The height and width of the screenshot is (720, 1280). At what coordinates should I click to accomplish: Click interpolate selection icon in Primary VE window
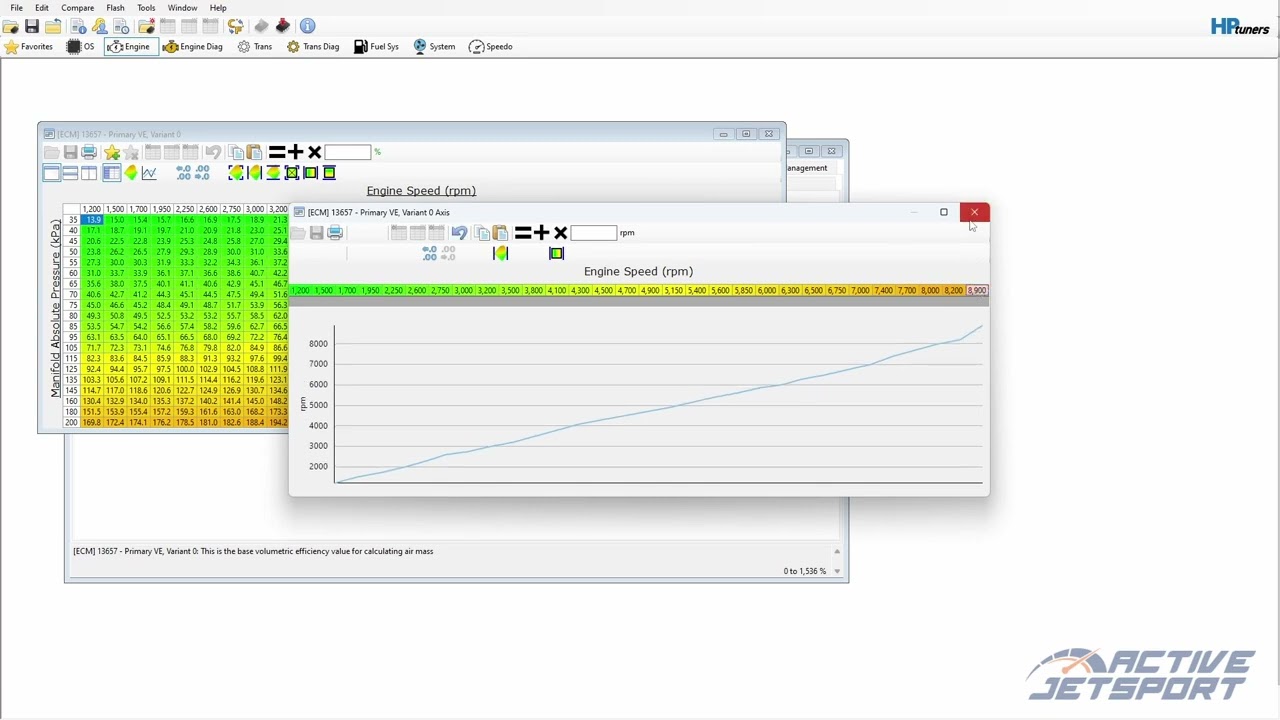click(236, 173)
